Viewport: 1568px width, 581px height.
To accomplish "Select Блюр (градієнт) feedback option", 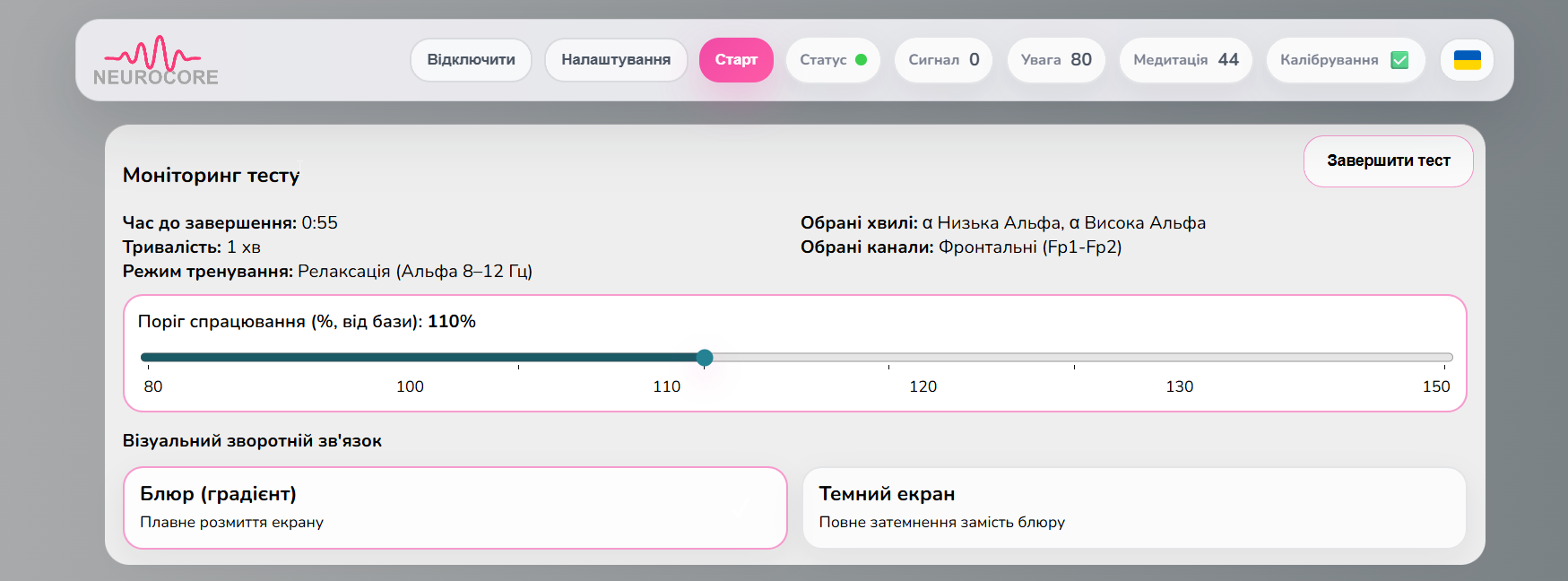I will [455, 507].
